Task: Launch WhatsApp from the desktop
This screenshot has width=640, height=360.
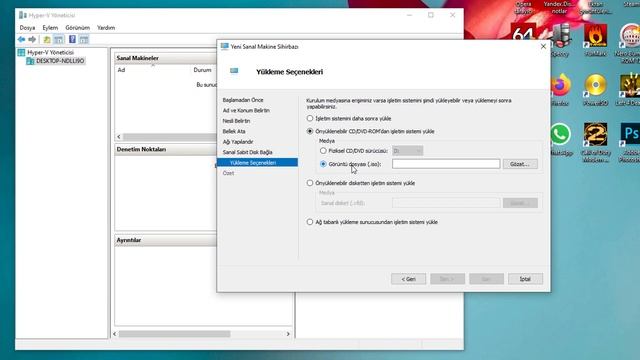Action: point(560,140)
